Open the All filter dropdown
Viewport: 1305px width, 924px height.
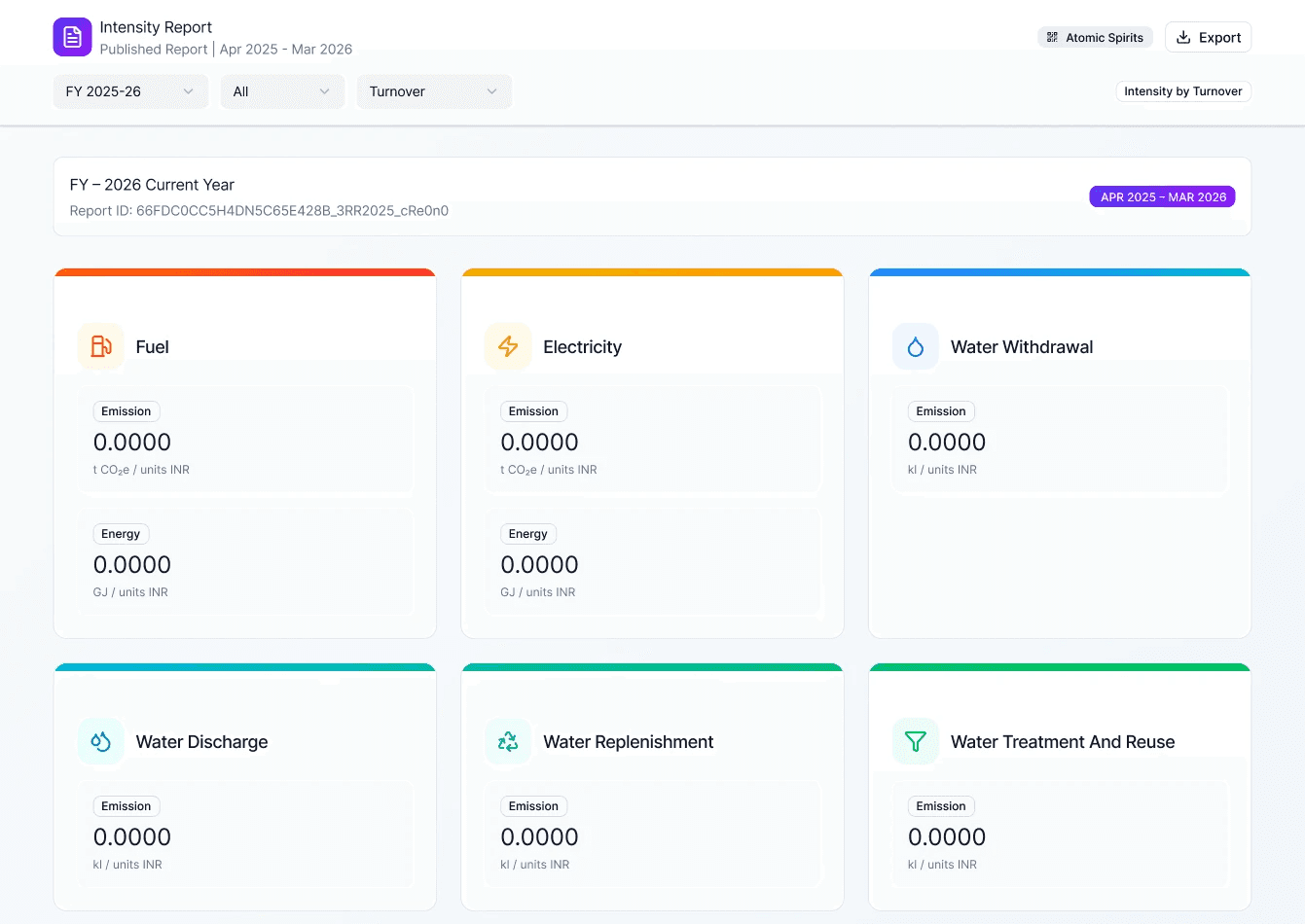point(282,91)
